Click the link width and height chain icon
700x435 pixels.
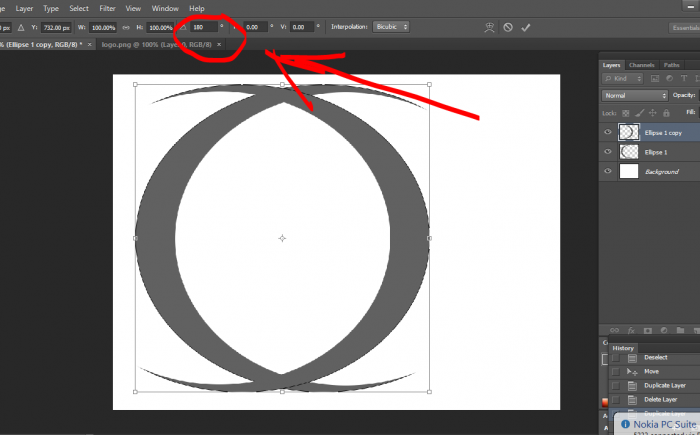[125, 27]
